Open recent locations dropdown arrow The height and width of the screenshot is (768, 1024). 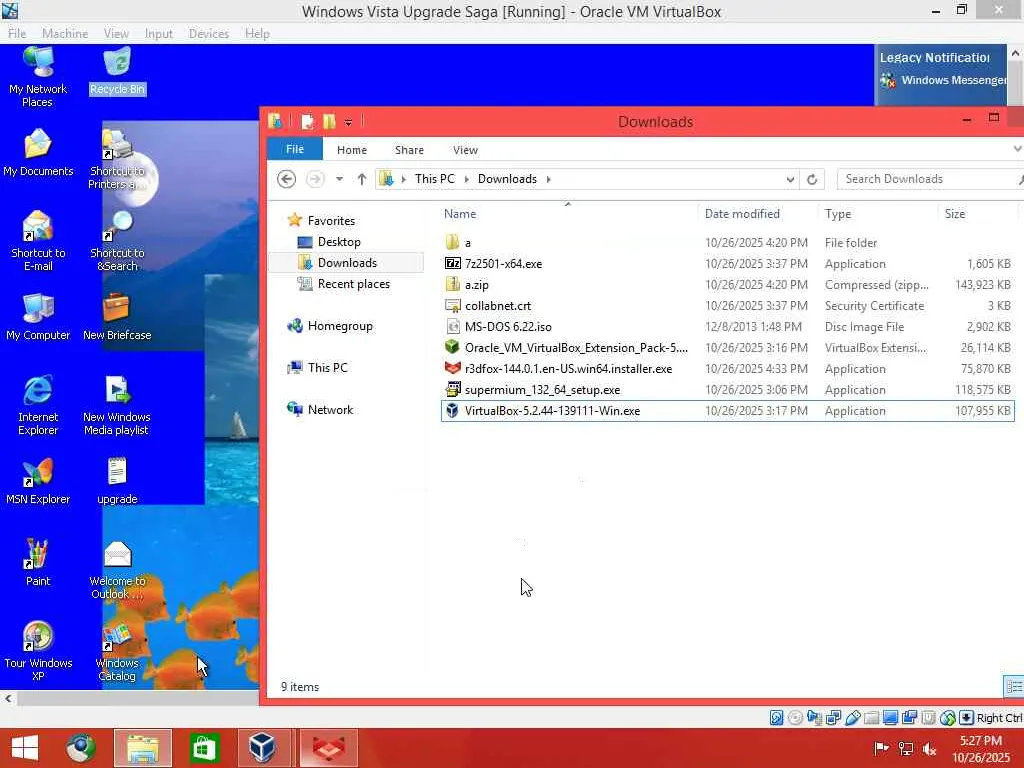(x=340, y=179)
